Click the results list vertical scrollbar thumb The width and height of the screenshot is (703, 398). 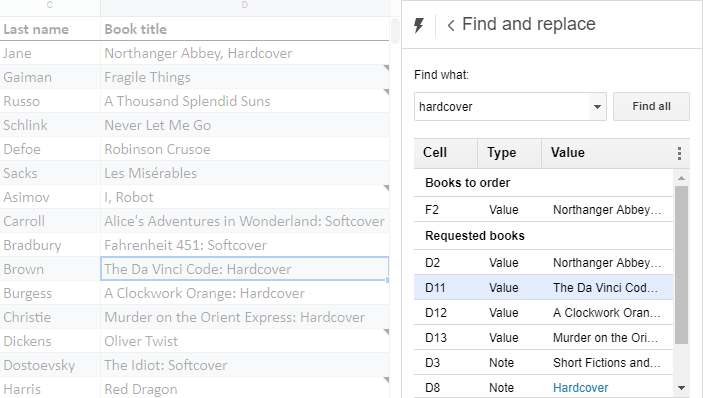tap(681, 264)
